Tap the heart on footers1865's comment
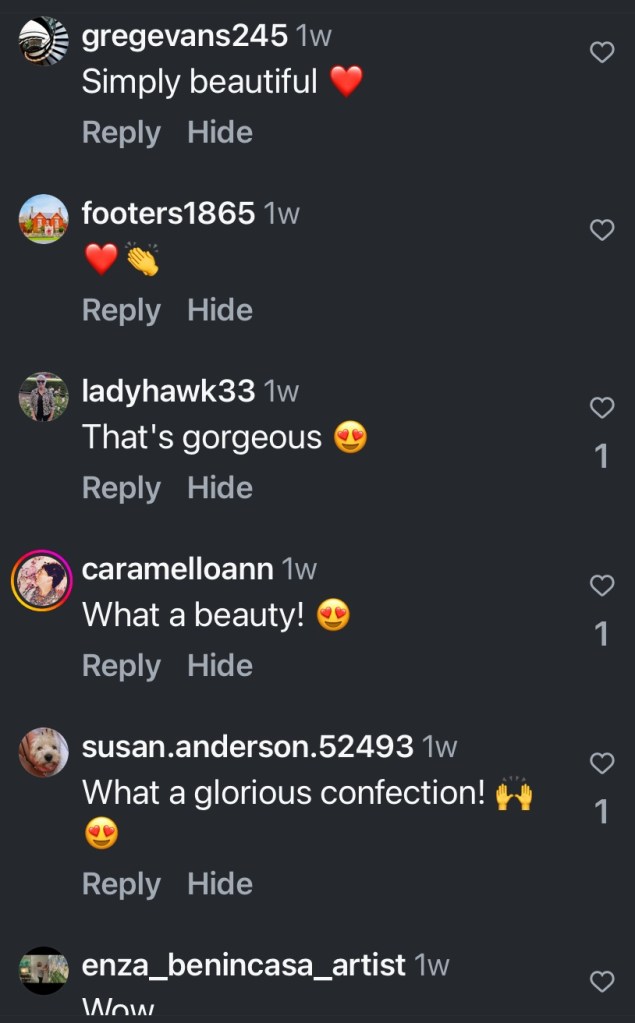 [601, 230]
